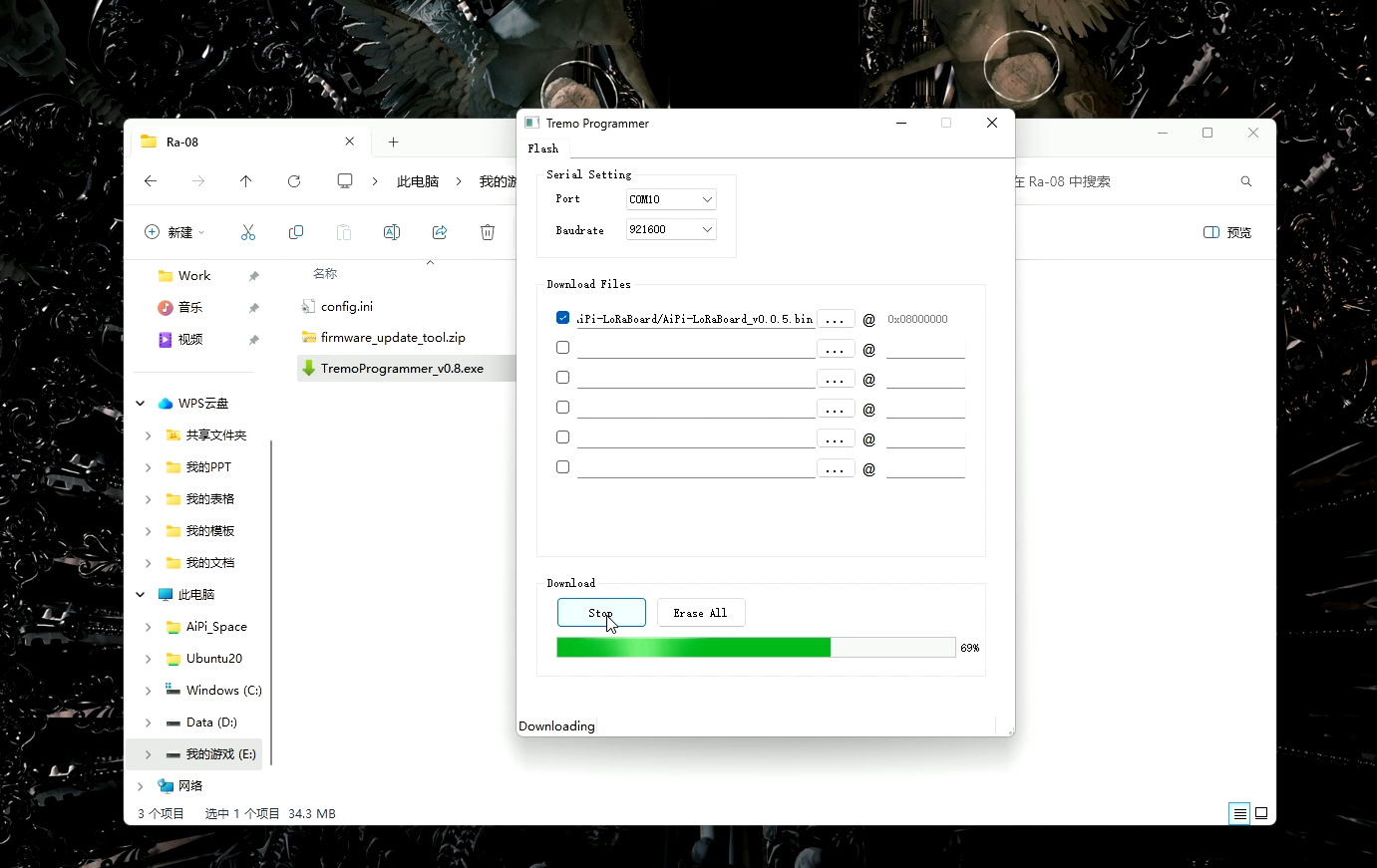Click the share icon in Explorer toolbar

point(440,232)
